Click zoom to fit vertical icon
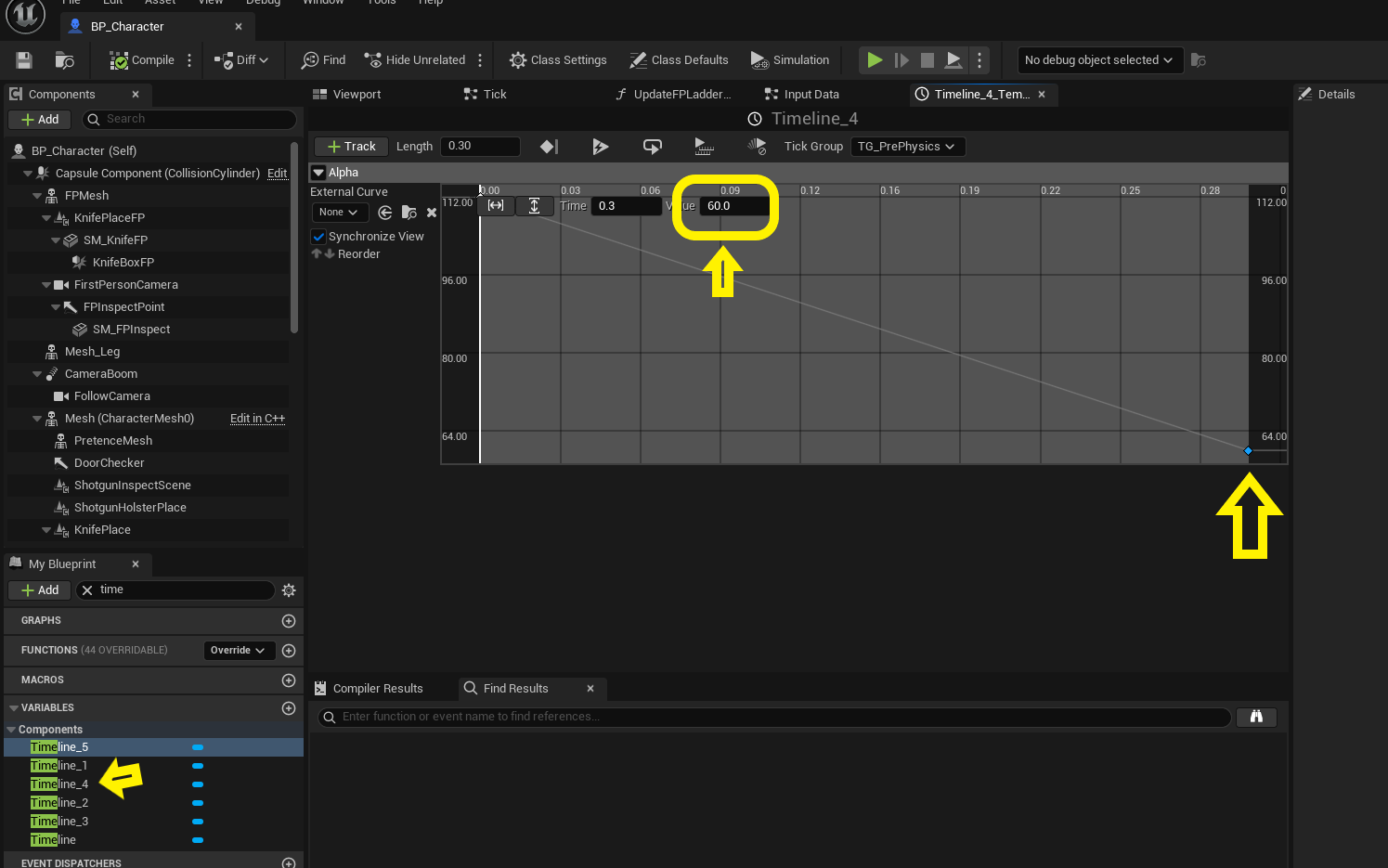Viewport: 1388px width, 868px height. tap(535, 206)
